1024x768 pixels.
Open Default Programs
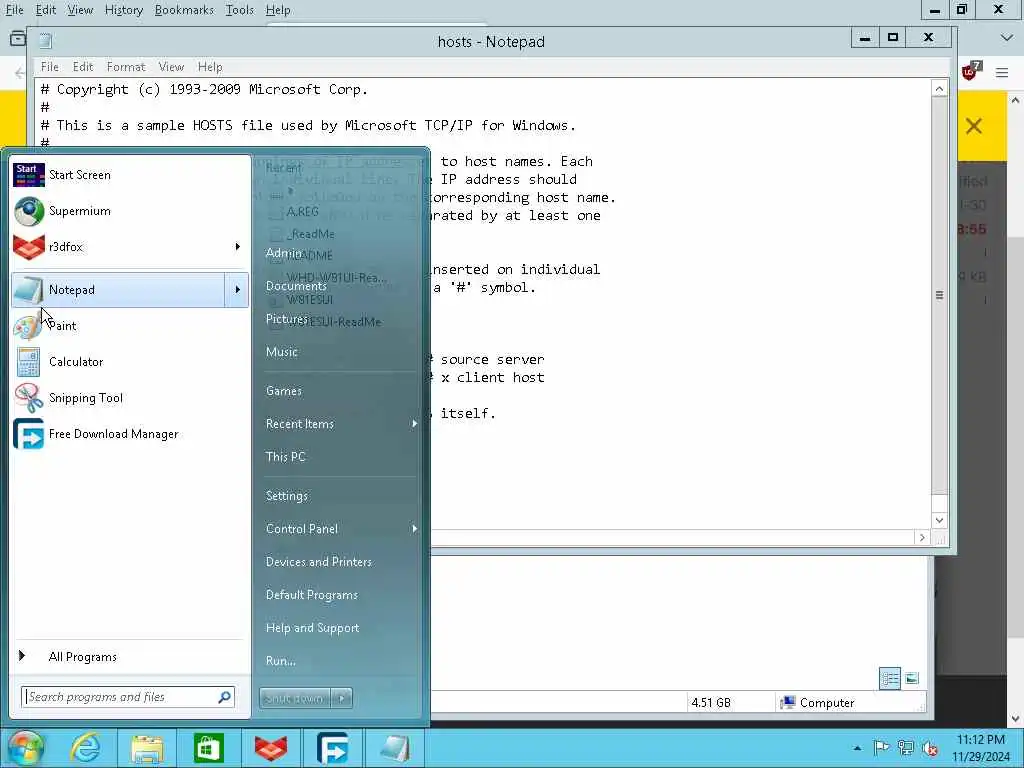(x=312, y=595)
